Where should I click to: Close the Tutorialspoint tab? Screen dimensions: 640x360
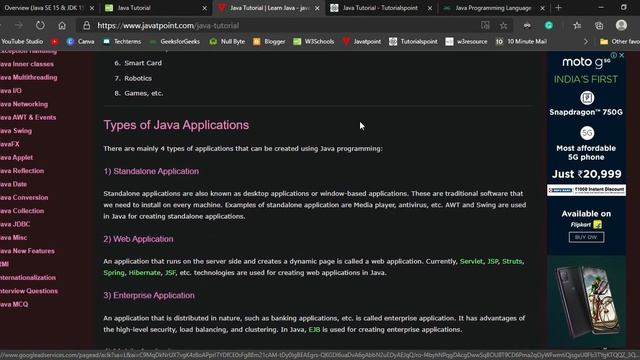(x=430, y=8)
